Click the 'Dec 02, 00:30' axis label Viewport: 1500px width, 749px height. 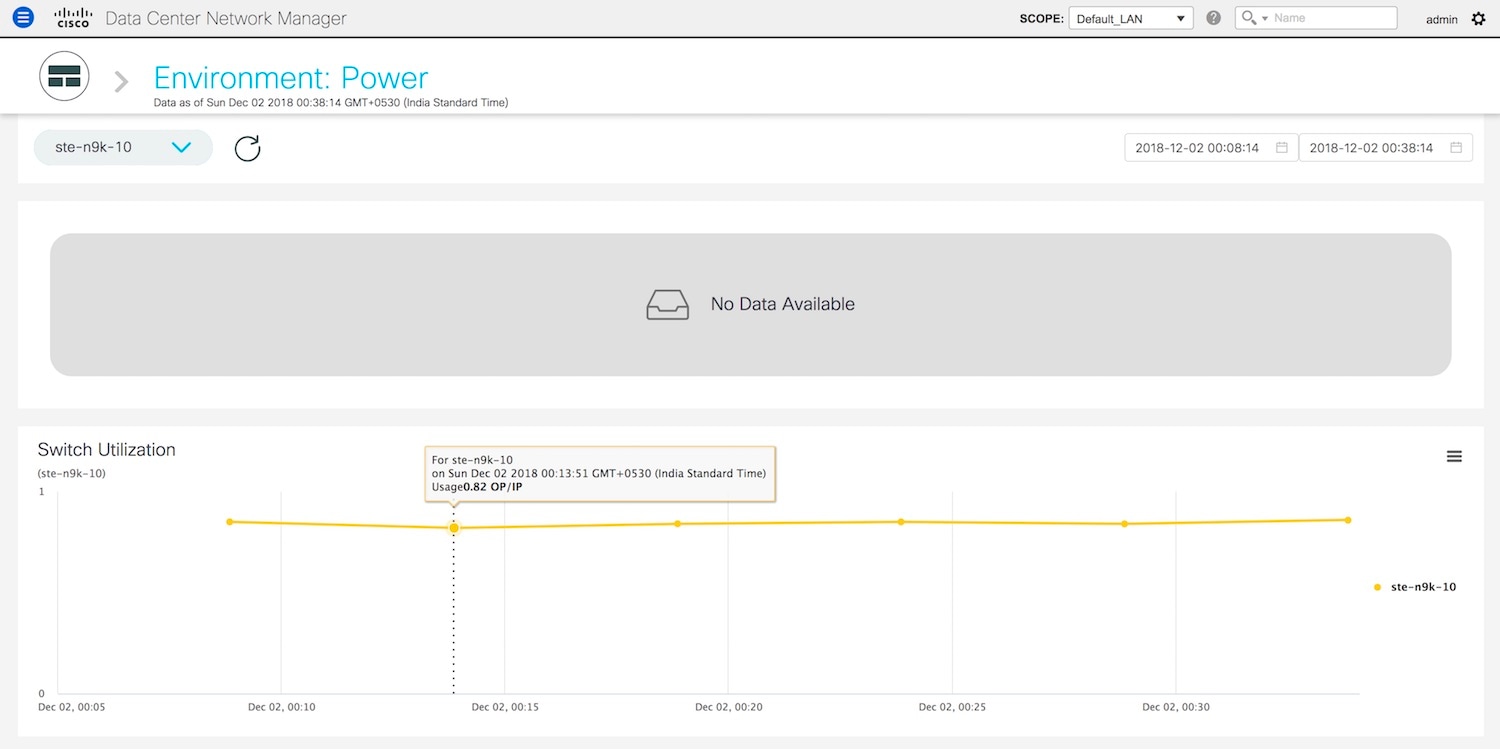tap(1176, 707)
